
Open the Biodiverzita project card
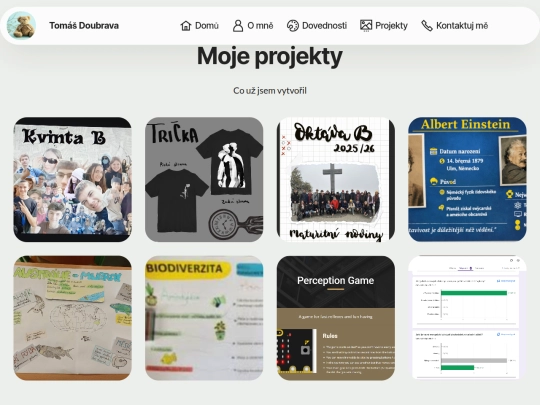204,318
